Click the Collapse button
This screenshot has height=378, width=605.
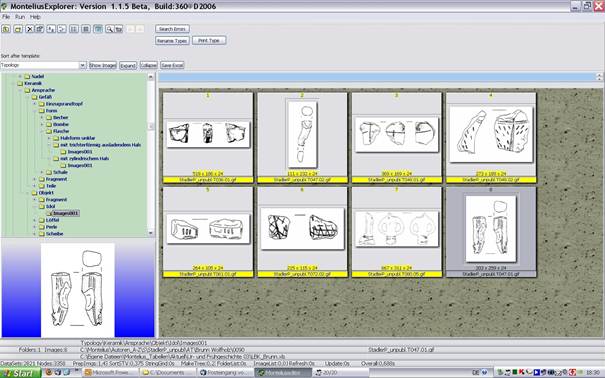pos(149,66)
